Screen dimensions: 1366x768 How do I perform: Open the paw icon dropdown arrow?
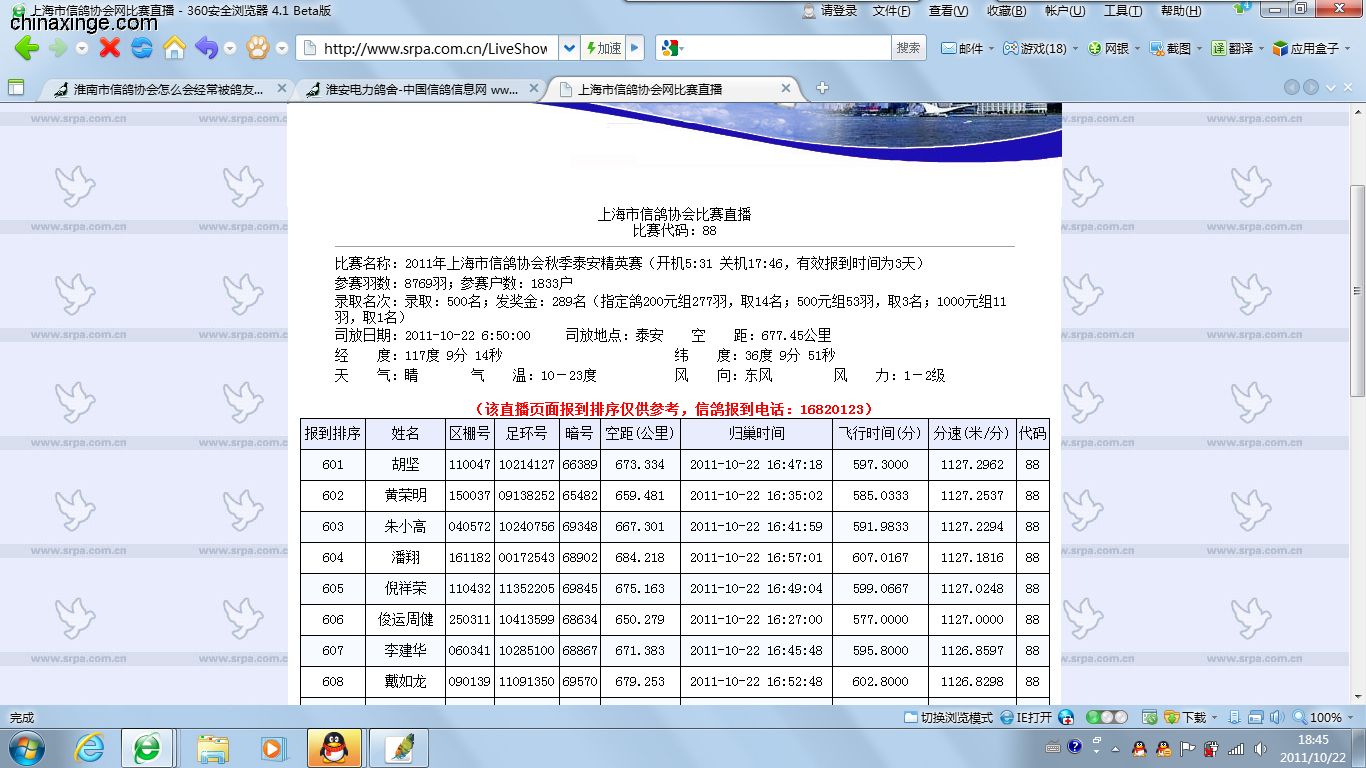tap(282, 48)
